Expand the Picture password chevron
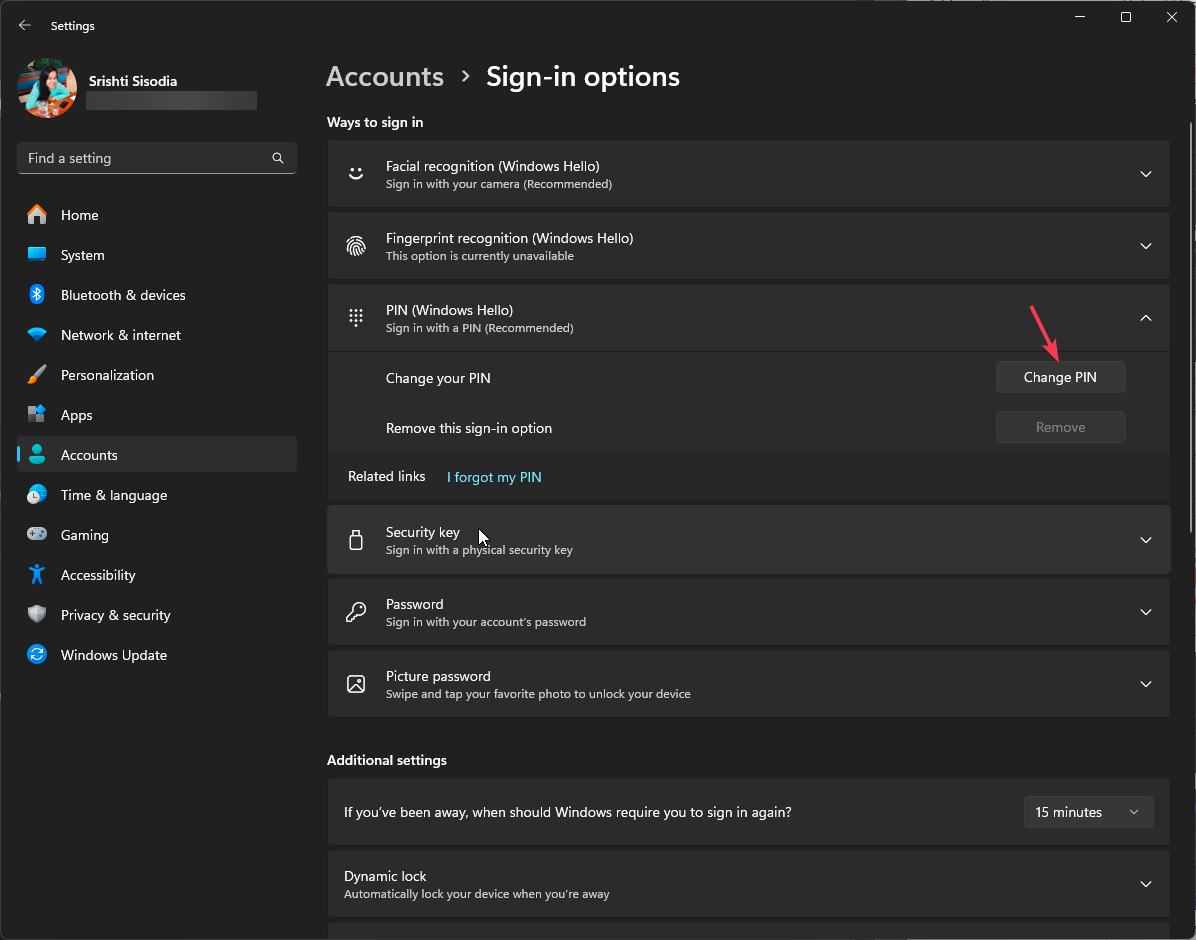Viewport: 1196px width, 940px height. click(1146, 684)
